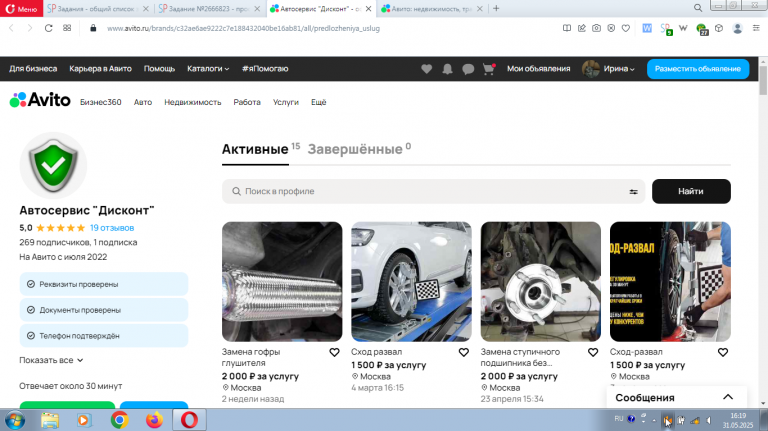Viewport: 768px width, 431px height.
Task: Switch to the Задание №2666823 tab
Action: [x=210, y=9]
